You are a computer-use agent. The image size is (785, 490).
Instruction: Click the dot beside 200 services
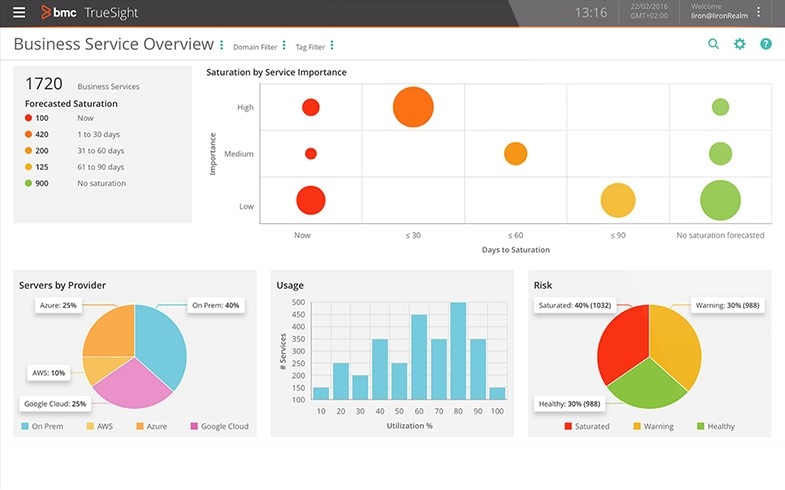pos(29,151)
